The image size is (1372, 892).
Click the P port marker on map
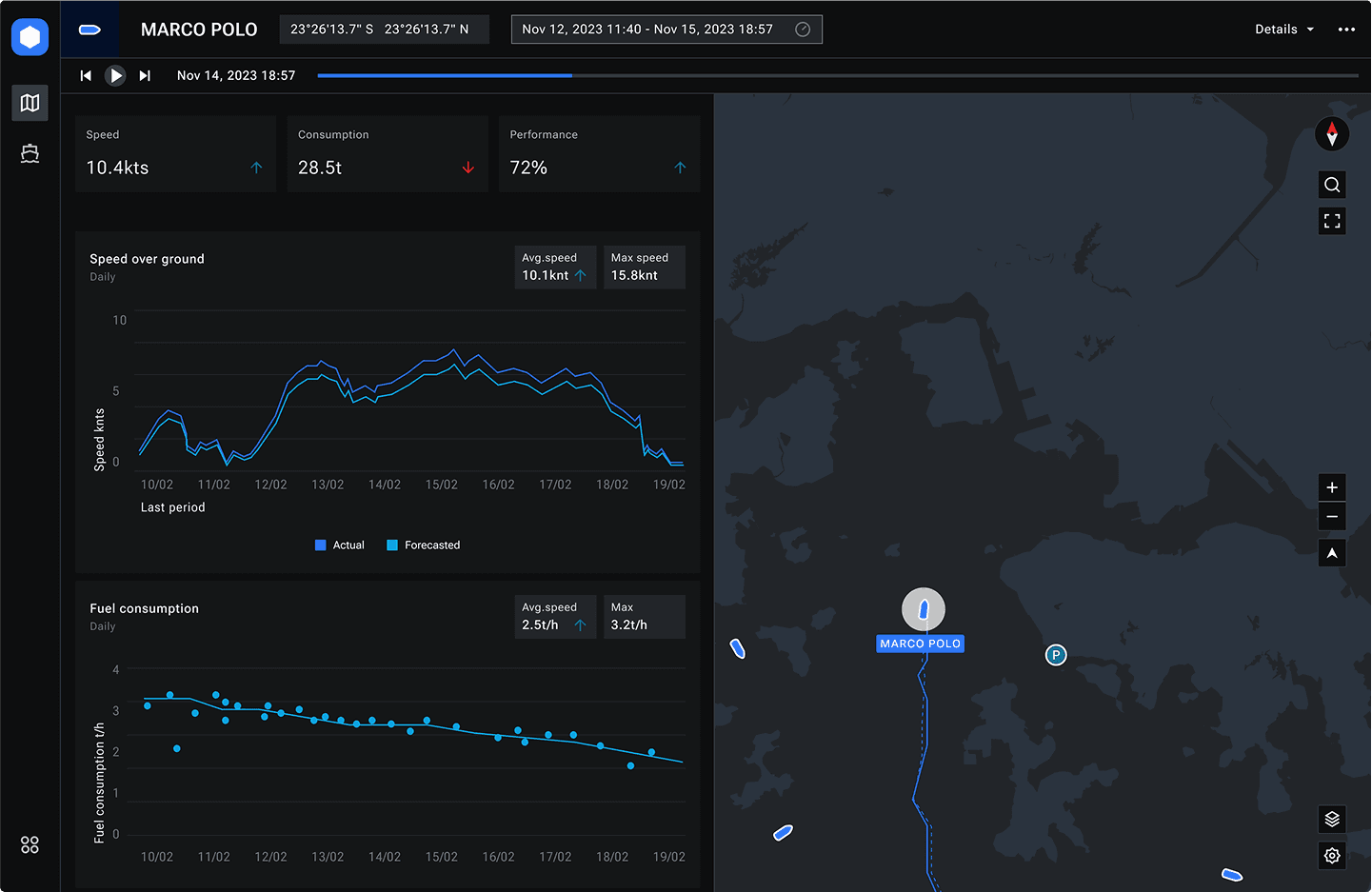pos(1055,655)
